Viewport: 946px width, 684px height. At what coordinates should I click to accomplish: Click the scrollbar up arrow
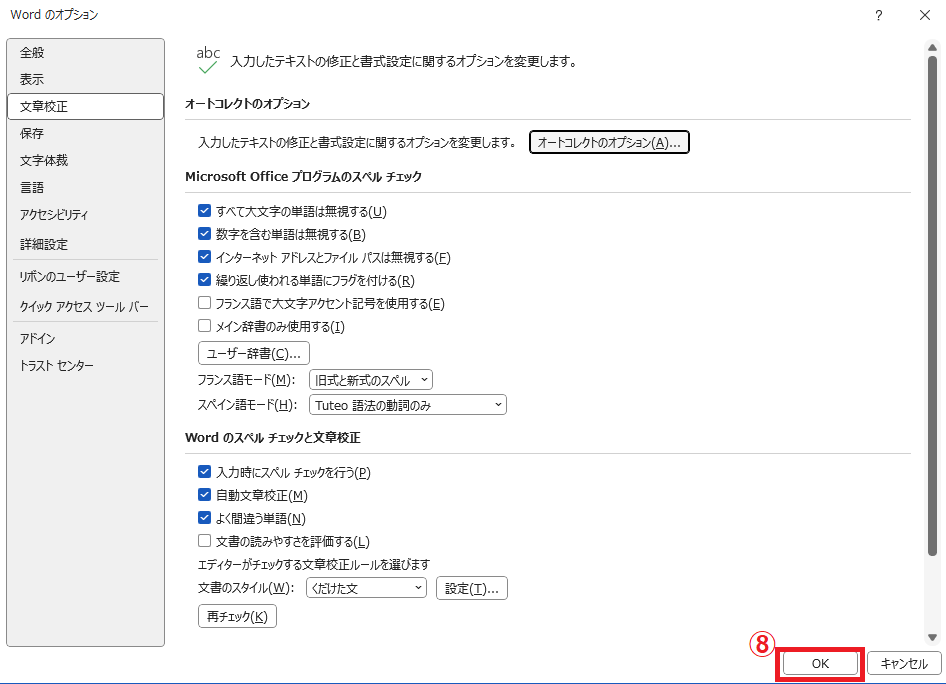[x=933, y=48]
